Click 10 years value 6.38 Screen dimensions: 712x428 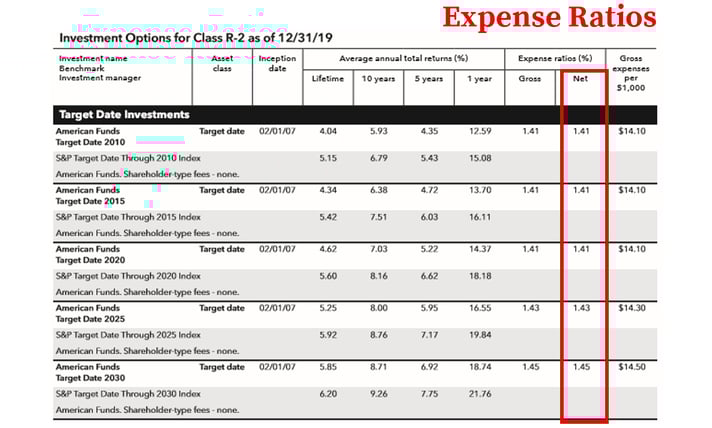click(379, 190)
